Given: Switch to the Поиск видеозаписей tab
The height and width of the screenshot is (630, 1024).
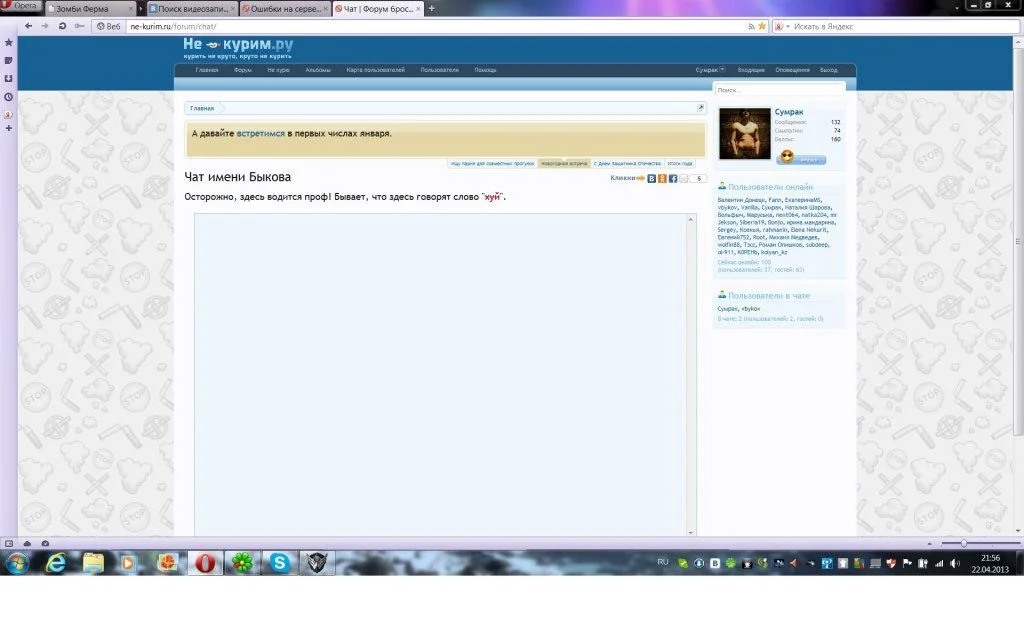Looking at the screenshot, I should [x=192, y=8].
